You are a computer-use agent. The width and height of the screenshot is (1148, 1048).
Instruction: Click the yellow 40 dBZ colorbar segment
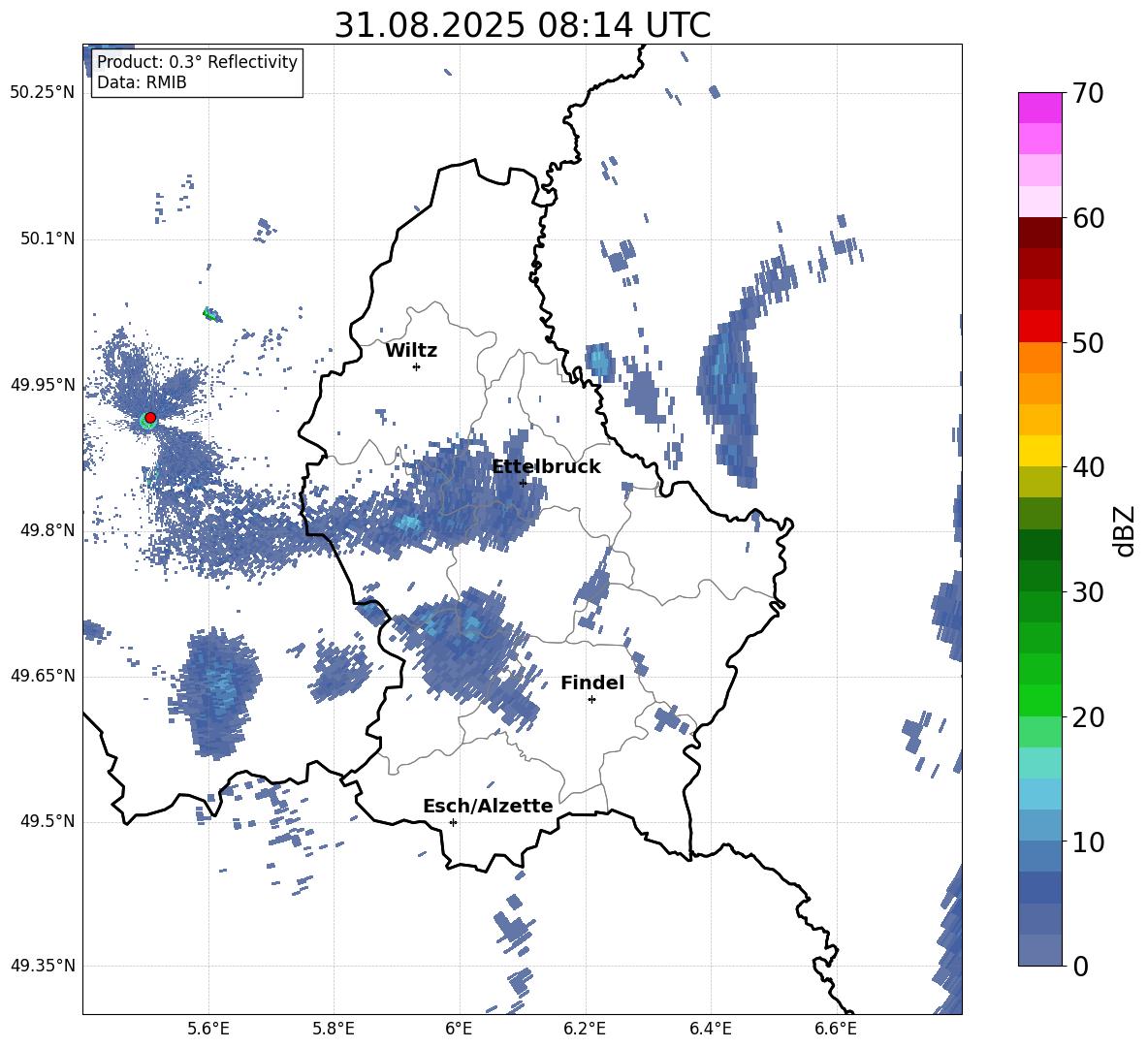pyautogui.click(x=1039, y=451)
